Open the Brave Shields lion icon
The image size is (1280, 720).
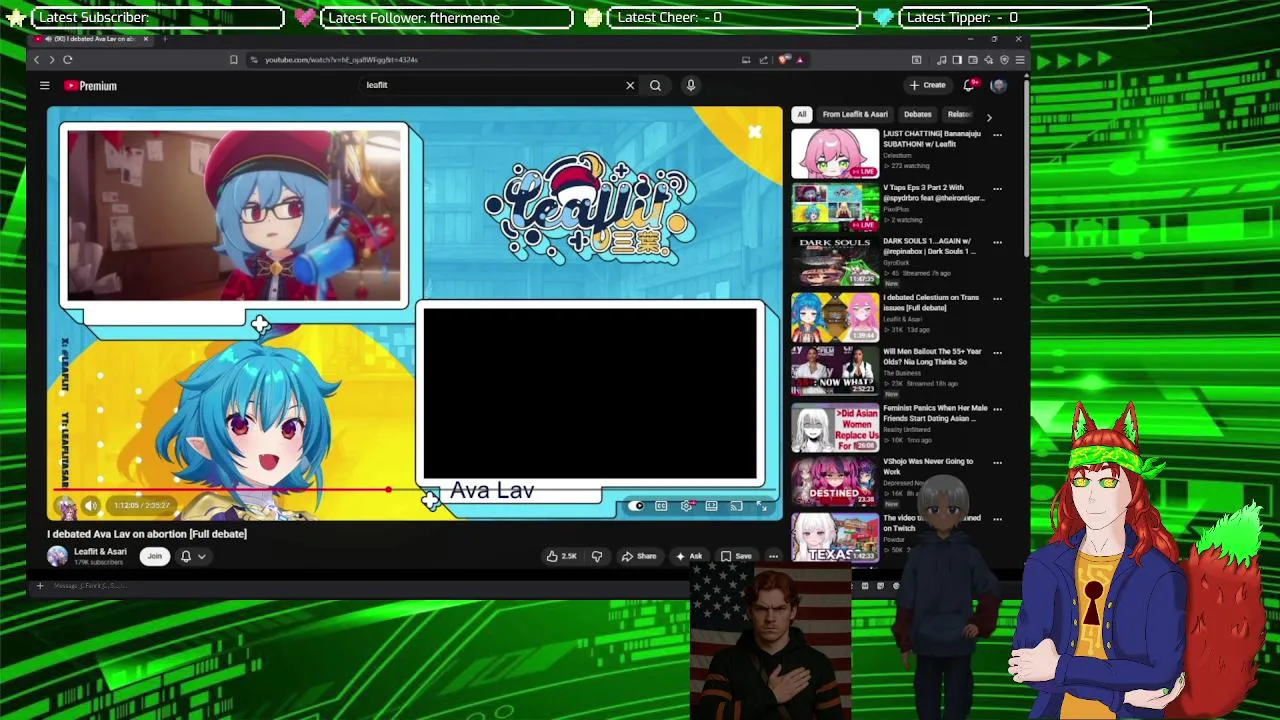click(x=785, y=60)
